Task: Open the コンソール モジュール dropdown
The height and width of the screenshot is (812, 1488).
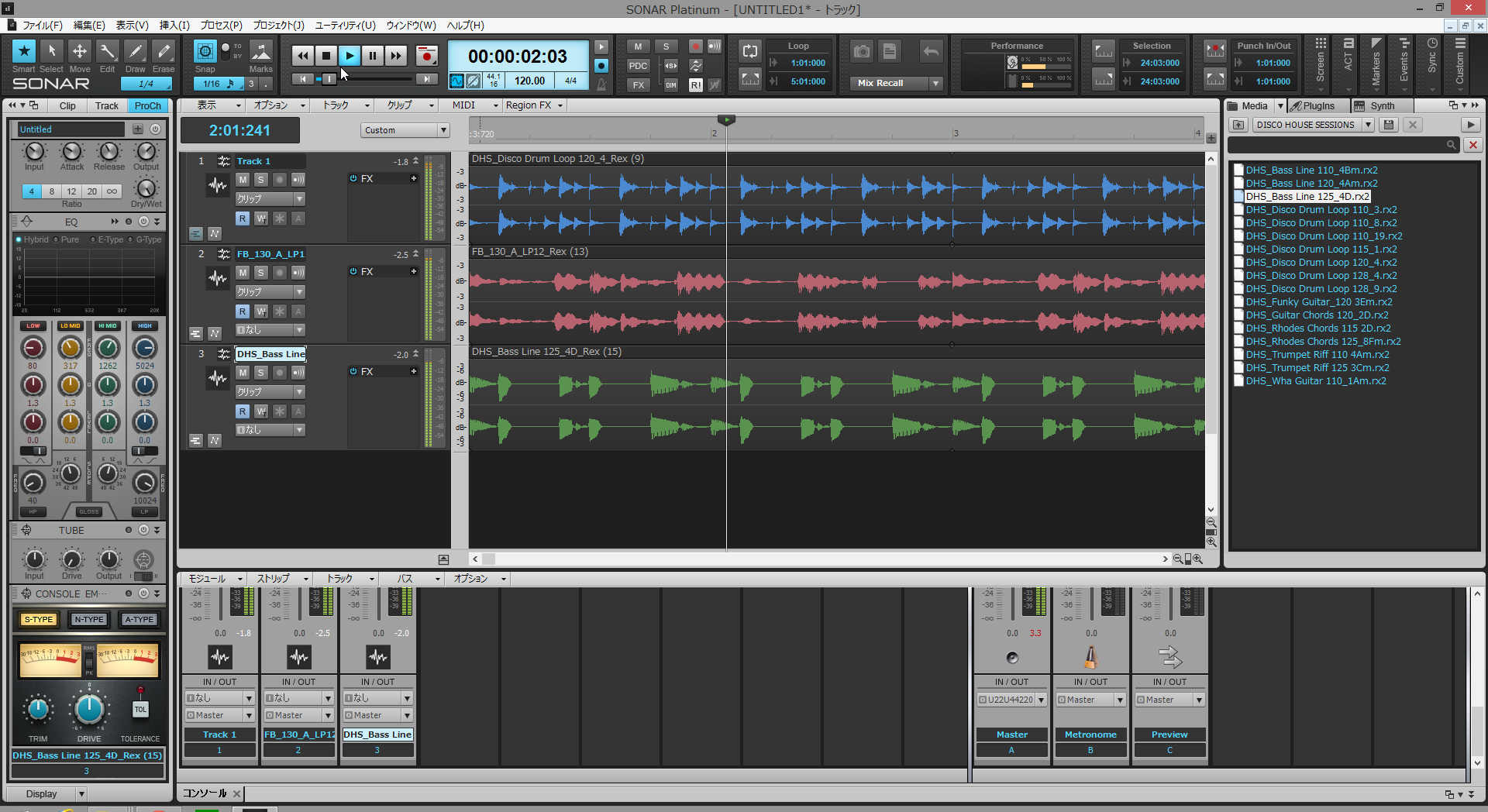Action: click(x=215, y=579)
